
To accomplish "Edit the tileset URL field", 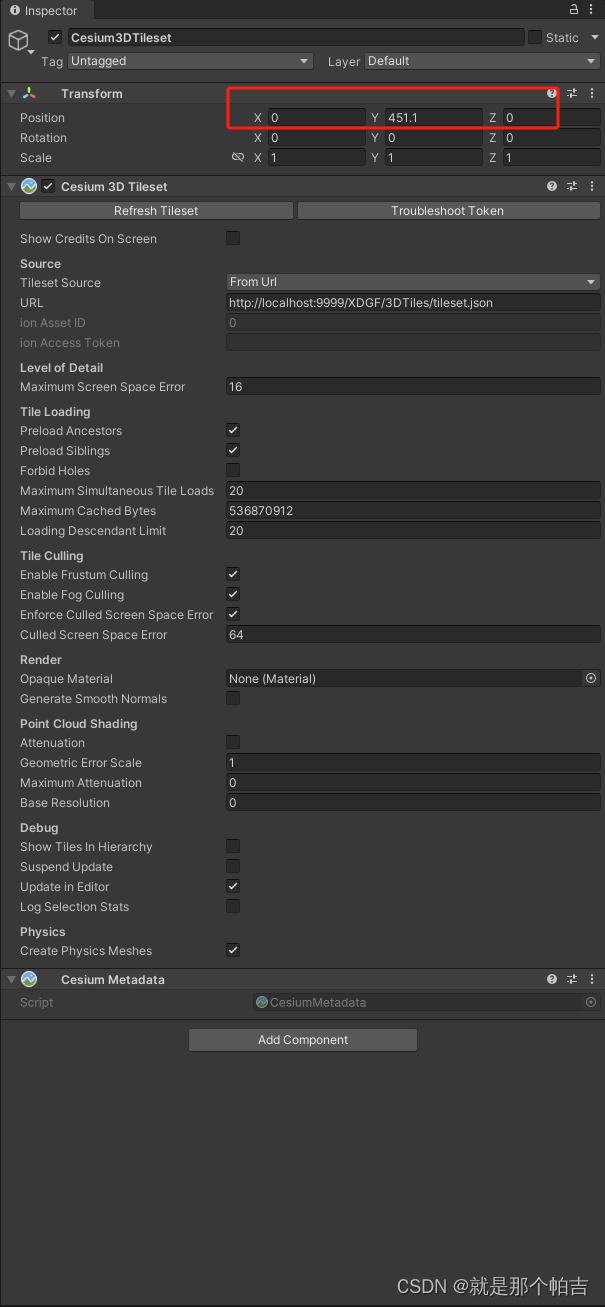I will [414, 302].
